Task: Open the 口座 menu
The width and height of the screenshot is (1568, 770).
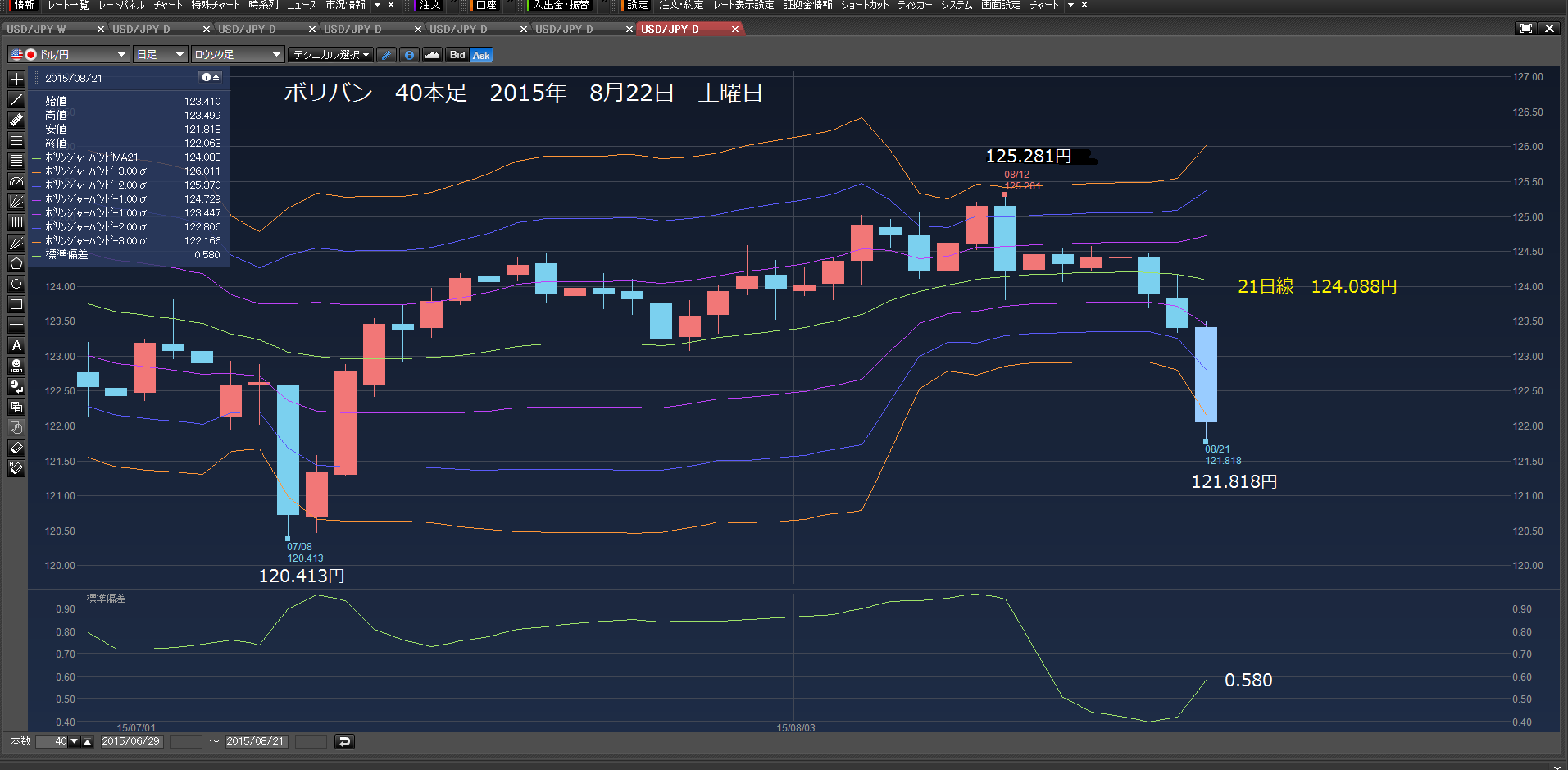Action: pyautogui.click(x=485, y=5)
